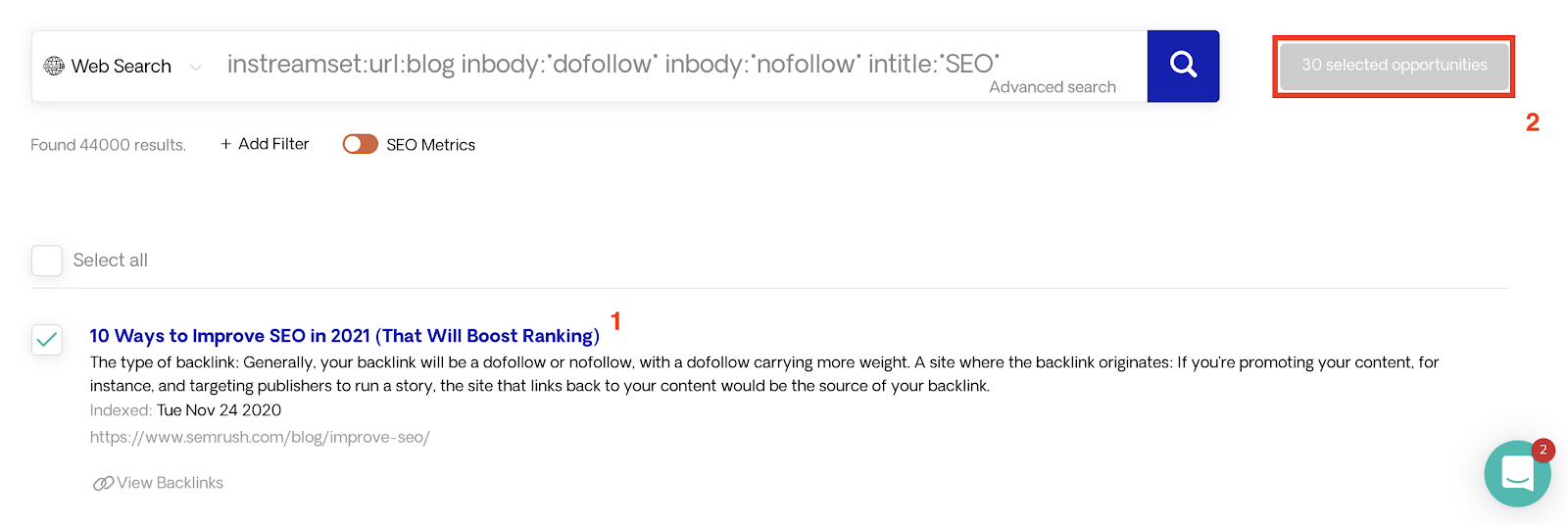Click the plus icon for Add Filter
Viewport: 1568px width, 525px height.
(226, 144)
